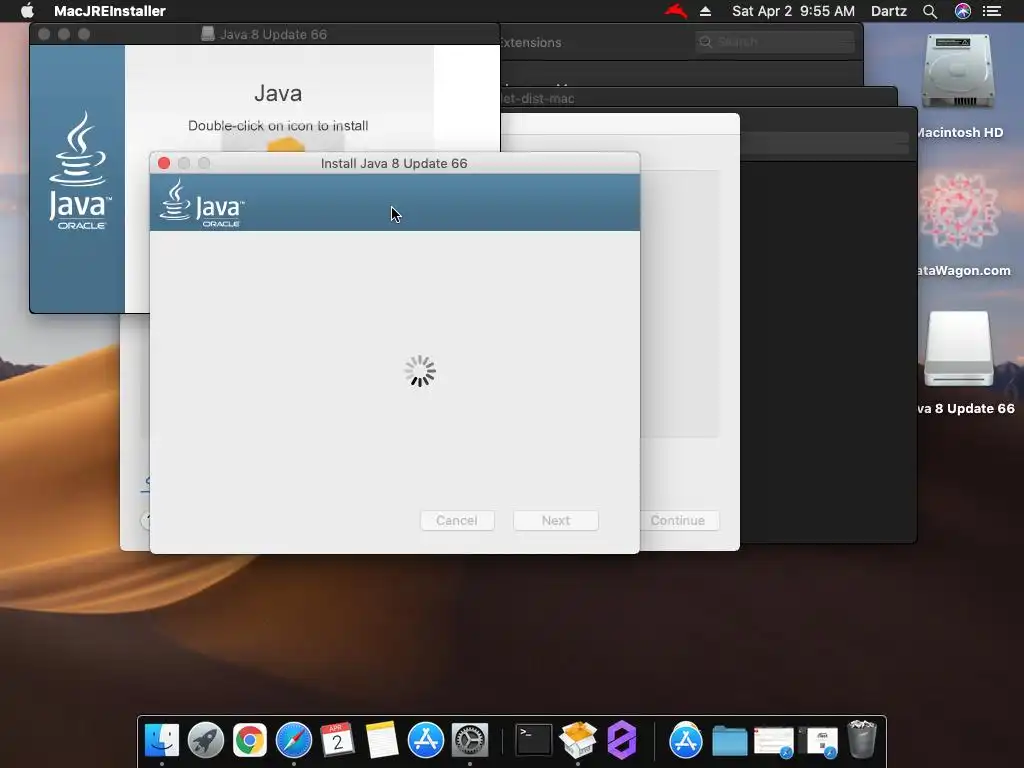Click the Java Oracle logo in the installer header

[202, 204]
